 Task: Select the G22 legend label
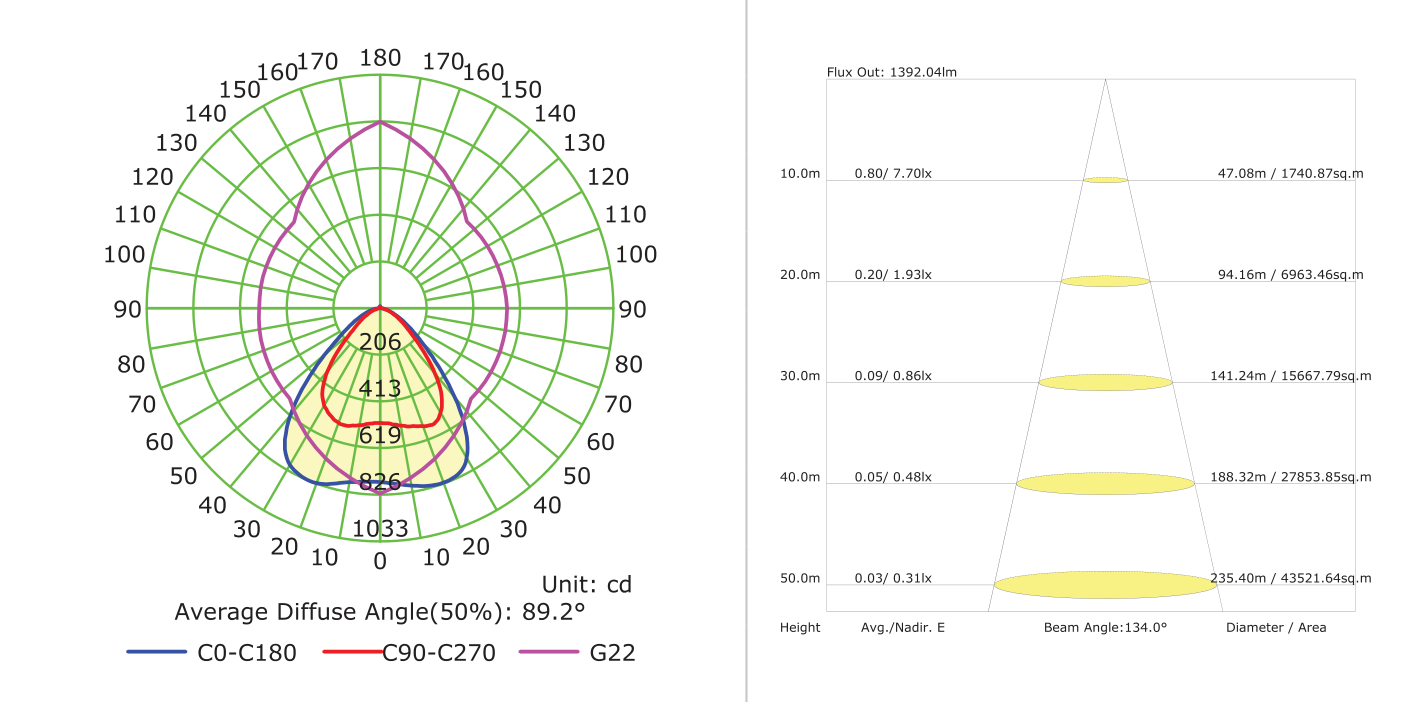[613, 653]
